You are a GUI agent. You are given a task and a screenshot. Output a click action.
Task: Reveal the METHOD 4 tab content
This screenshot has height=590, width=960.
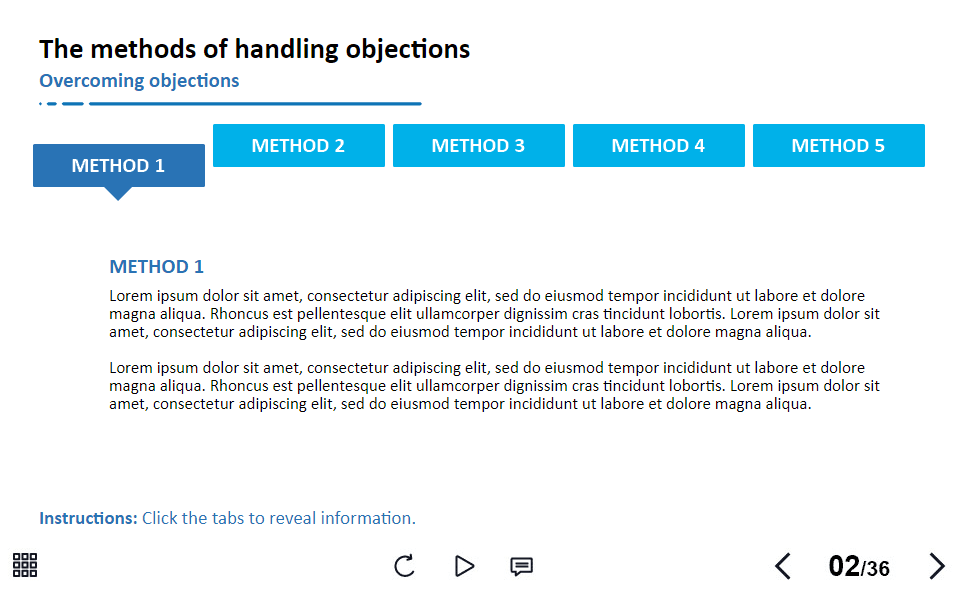[x=659, y=146]
